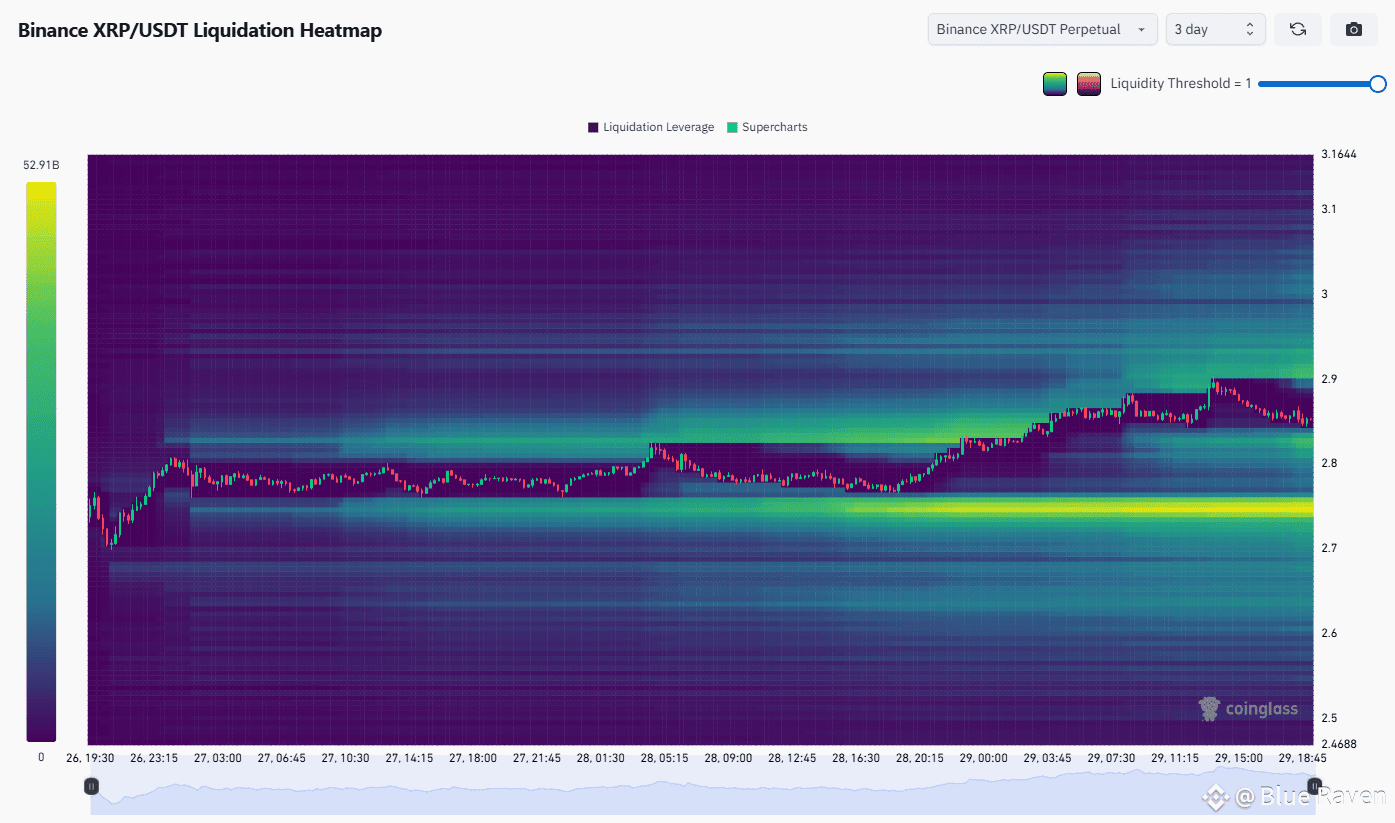Click the left range handle on timeline
The height and width of the screenshot is (823, 1395).
tap(91, 786)
